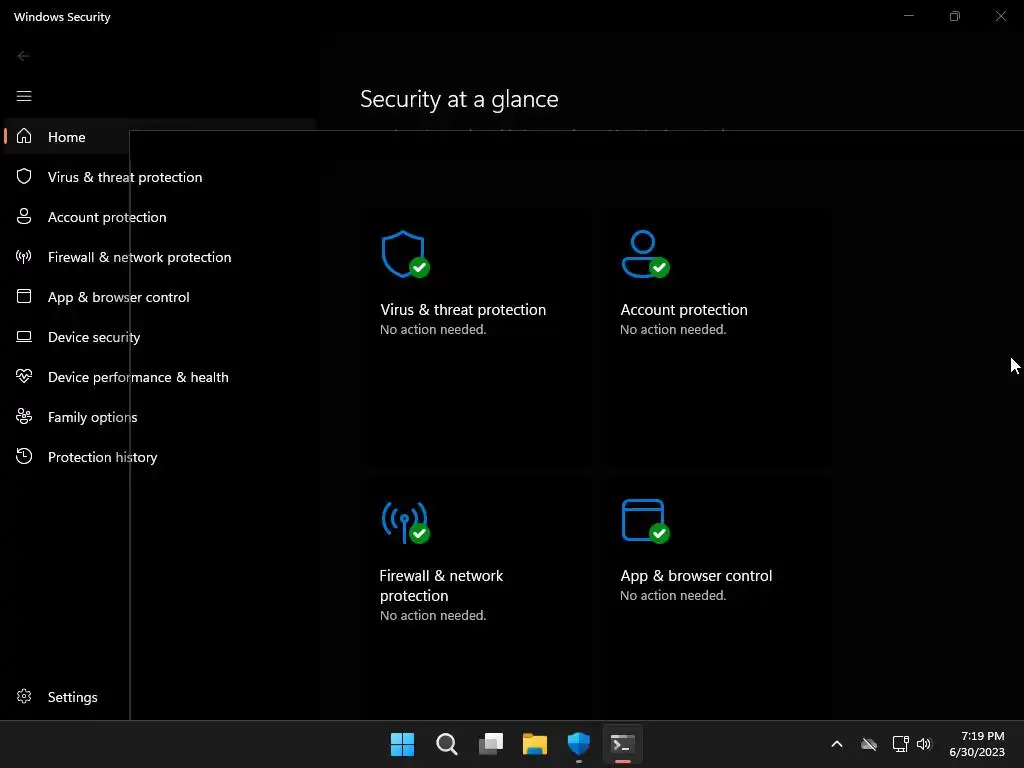Screen dimensions: 1024x768
Task: Click the back arrow icon
Action: (x=23, y=56)
